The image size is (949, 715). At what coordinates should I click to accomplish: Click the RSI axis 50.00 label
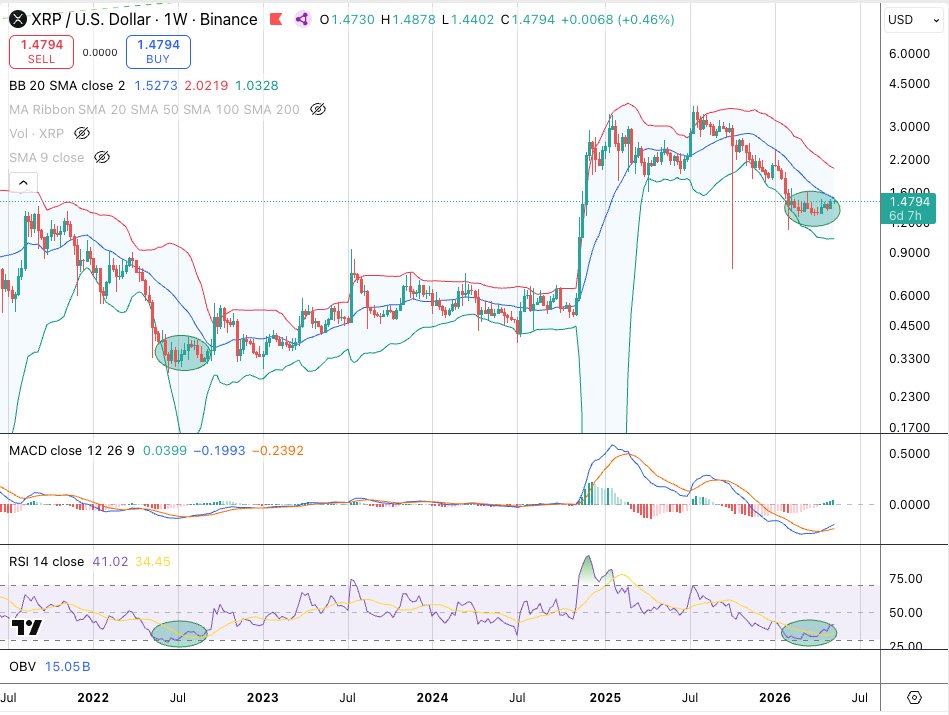[x=905, y=612]
